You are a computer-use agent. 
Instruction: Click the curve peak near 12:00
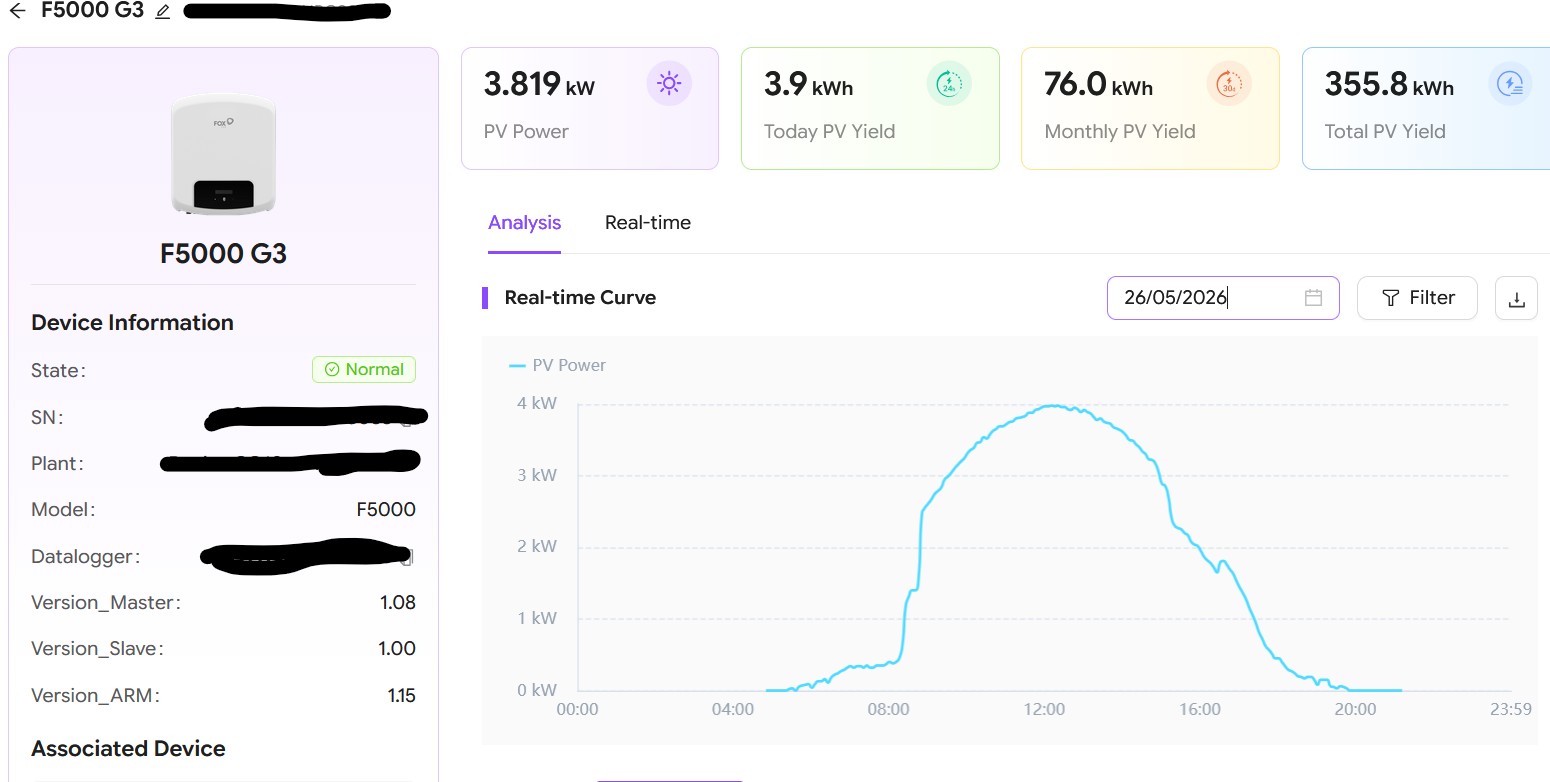click(1051, 406)
